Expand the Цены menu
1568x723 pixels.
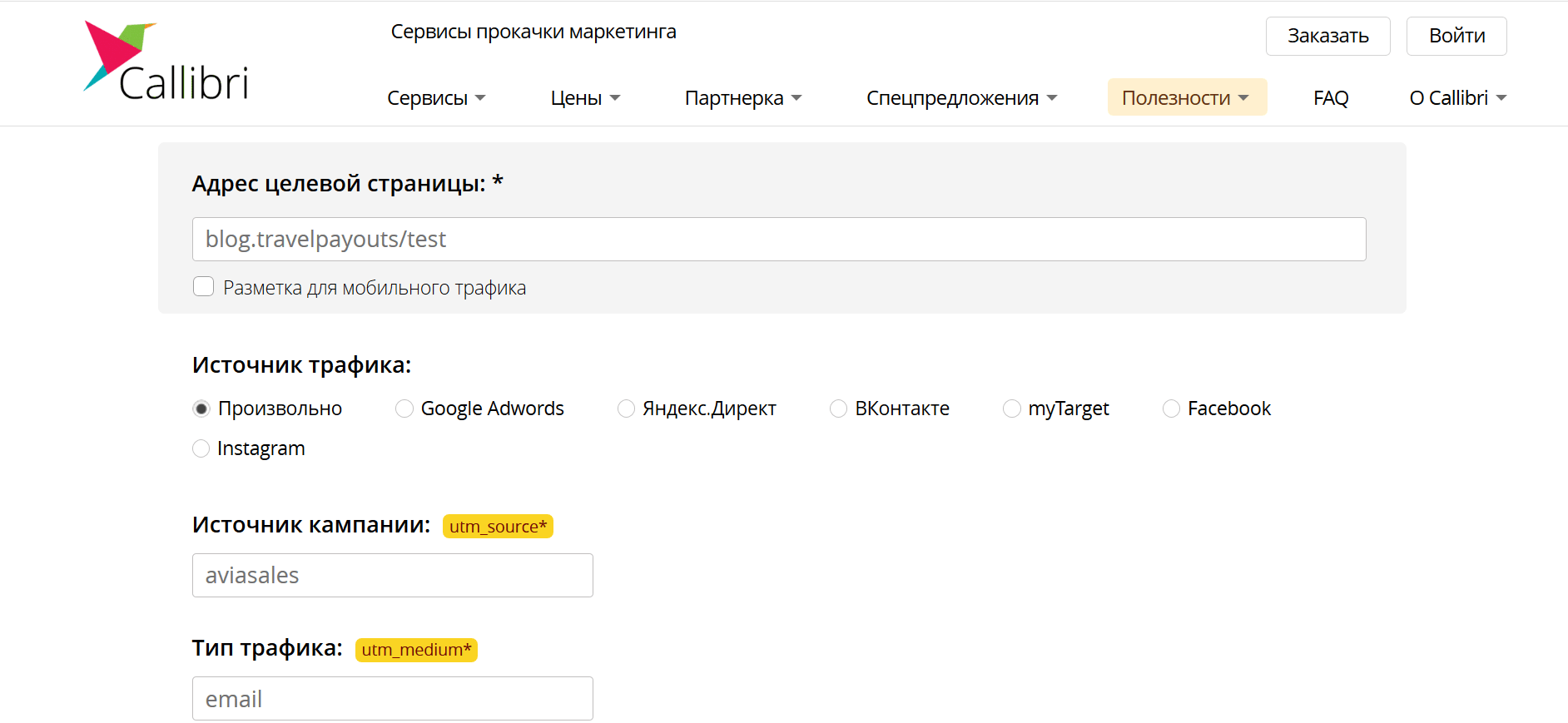[585, 98]
